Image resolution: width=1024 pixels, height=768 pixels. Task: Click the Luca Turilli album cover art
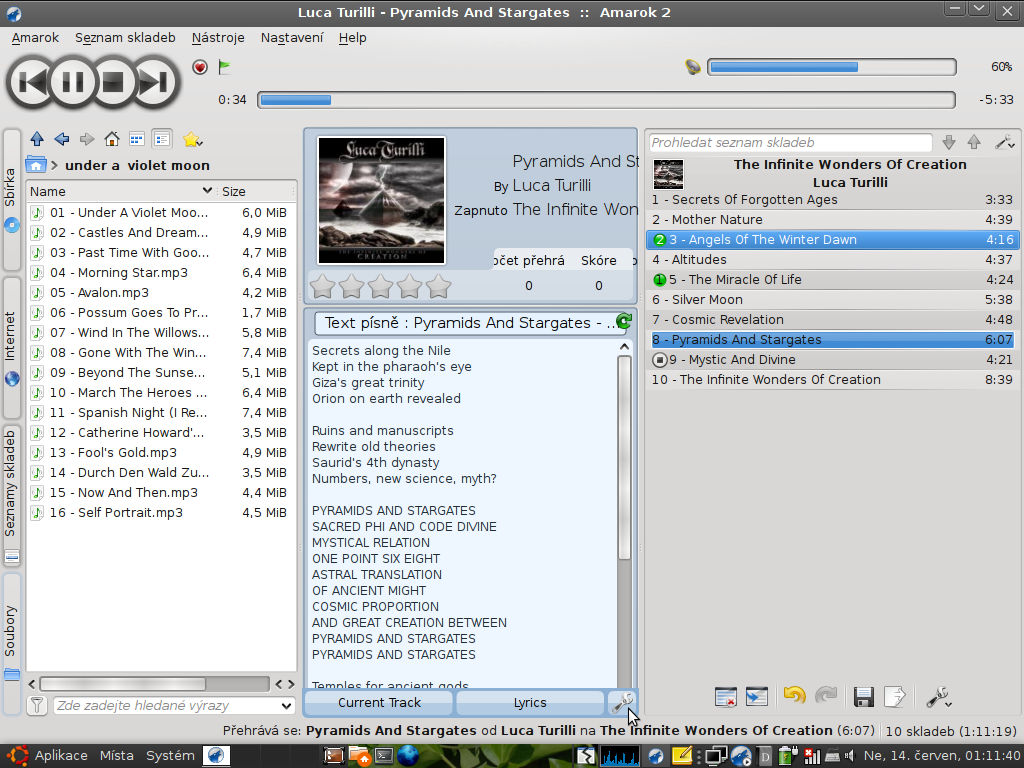(381, 200)
